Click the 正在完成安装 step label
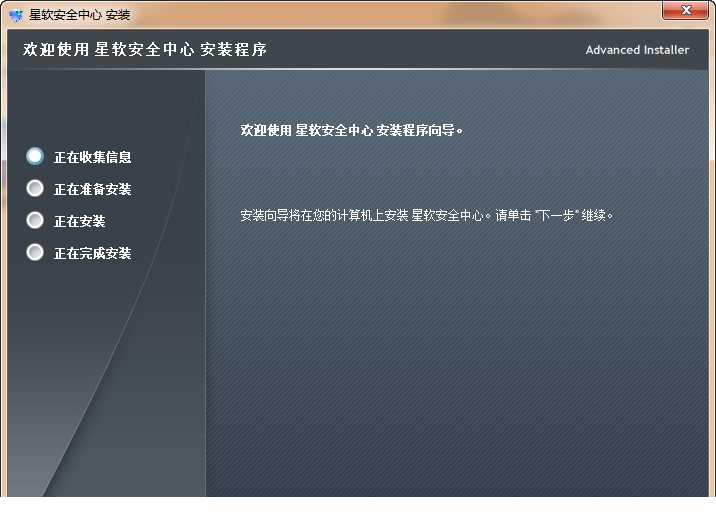 [92, 253]
